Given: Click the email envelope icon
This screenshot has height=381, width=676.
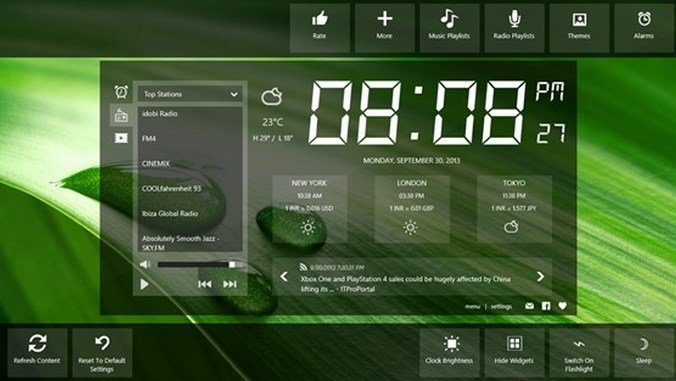Looking at the screenshot, I should 529,306.
